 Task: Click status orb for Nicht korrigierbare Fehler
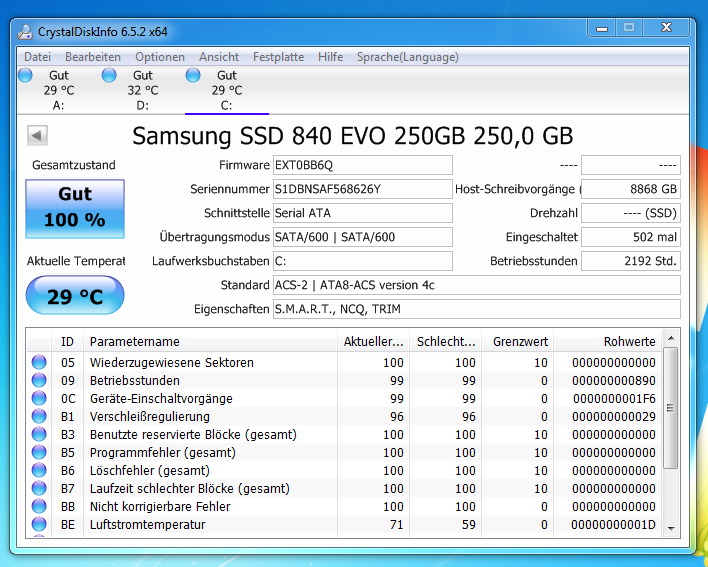tap(39, 507)
